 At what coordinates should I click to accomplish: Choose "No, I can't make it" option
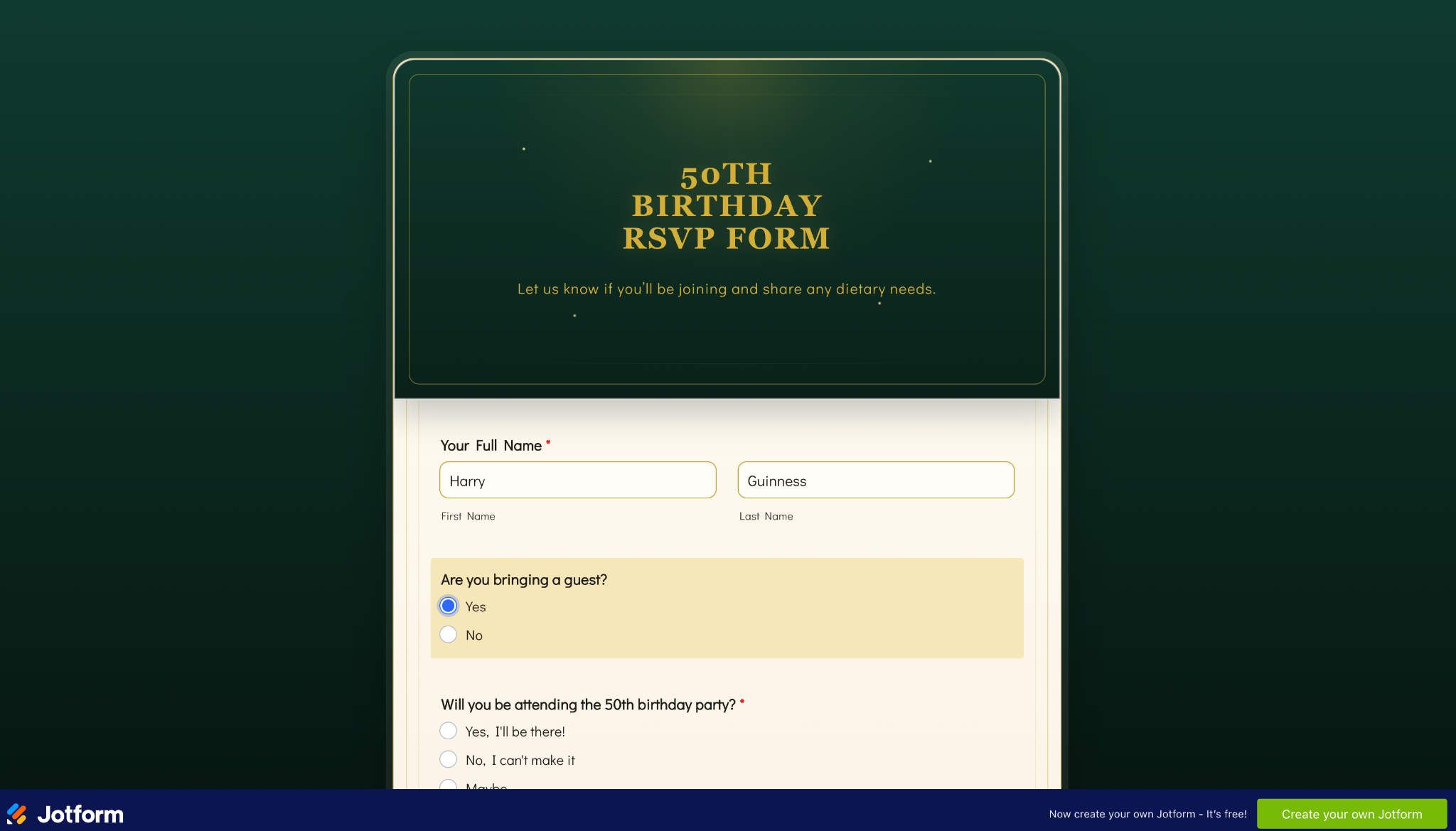(448, 760)
